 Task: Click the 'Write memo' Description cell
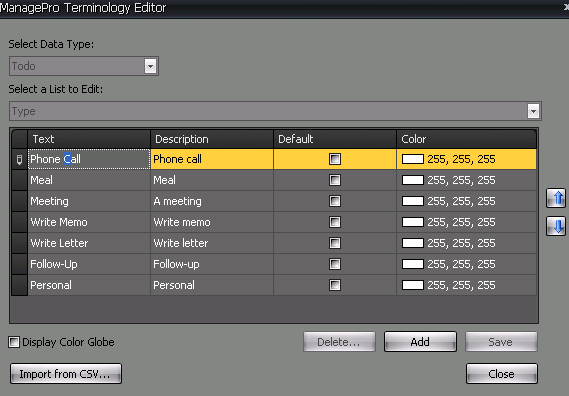(212, 222)
